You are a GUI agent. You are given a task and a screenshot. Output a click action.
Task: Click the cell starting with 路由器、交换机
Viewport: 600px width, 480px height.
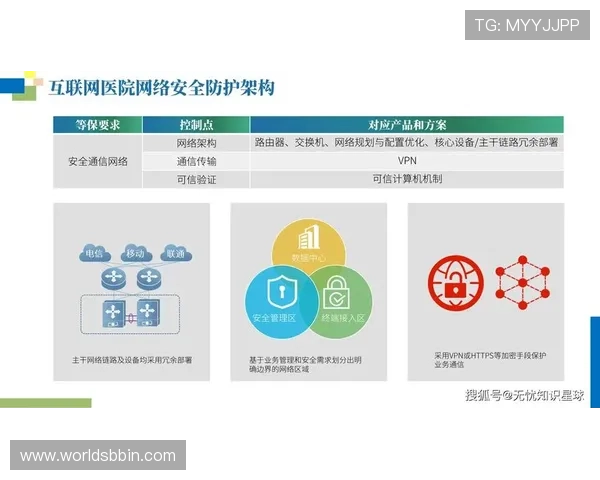click(407, 143)
